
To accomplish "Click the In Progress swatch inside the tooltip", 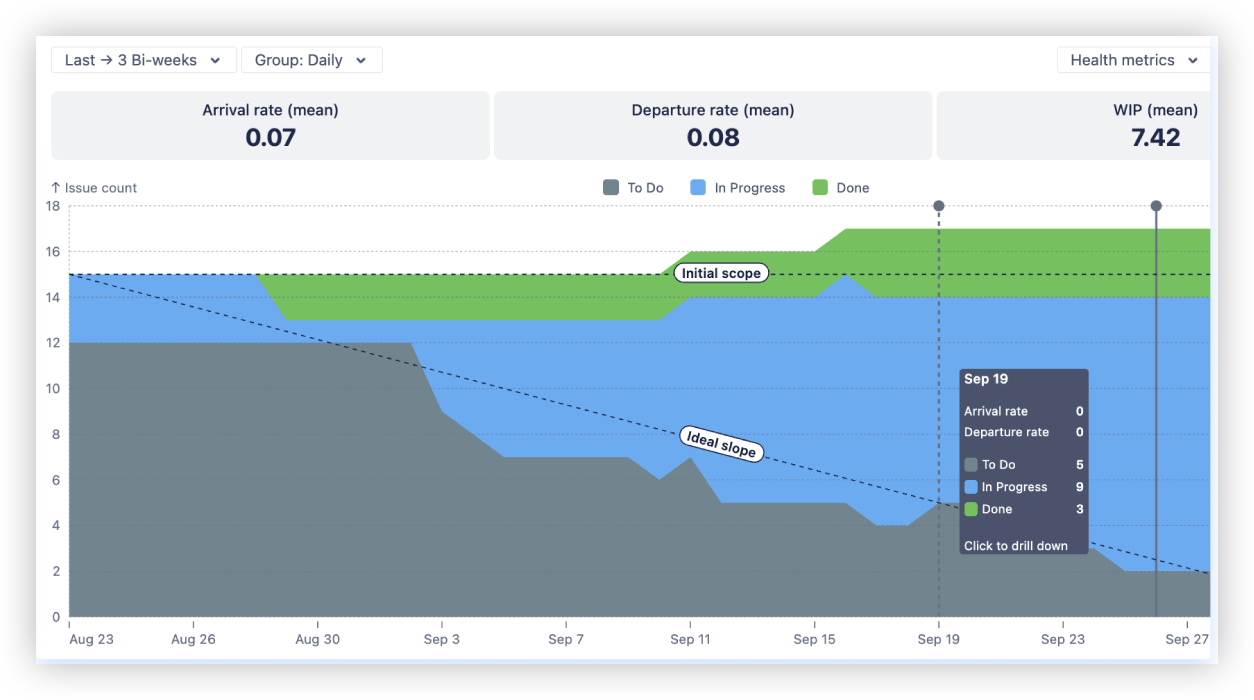I will [x=971, y=487].
